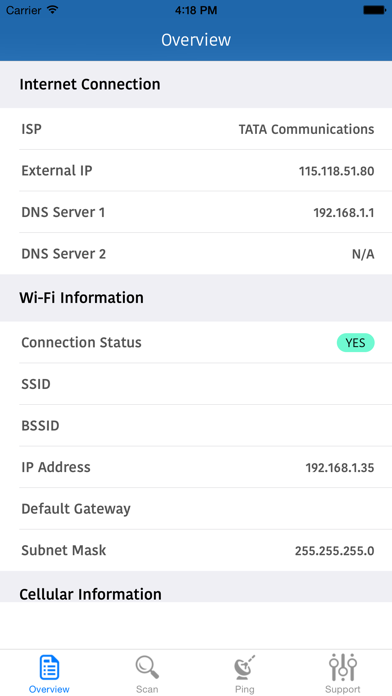392x696 pixels.
Task: Tap the Wi-Fi Information section header
Action: tap(196, 298)
